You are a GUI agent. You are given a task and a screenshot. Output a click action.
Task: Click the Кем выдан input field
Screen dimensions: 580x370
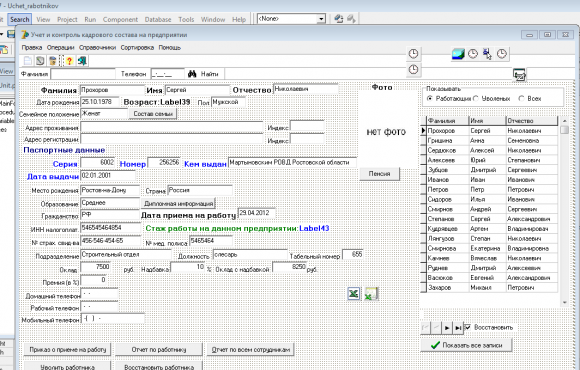coord(292,162)
